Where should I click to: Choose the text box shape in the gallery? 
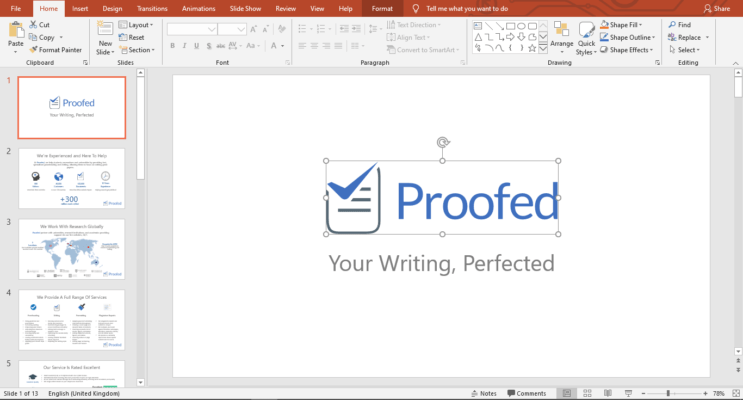click(478, 26)
